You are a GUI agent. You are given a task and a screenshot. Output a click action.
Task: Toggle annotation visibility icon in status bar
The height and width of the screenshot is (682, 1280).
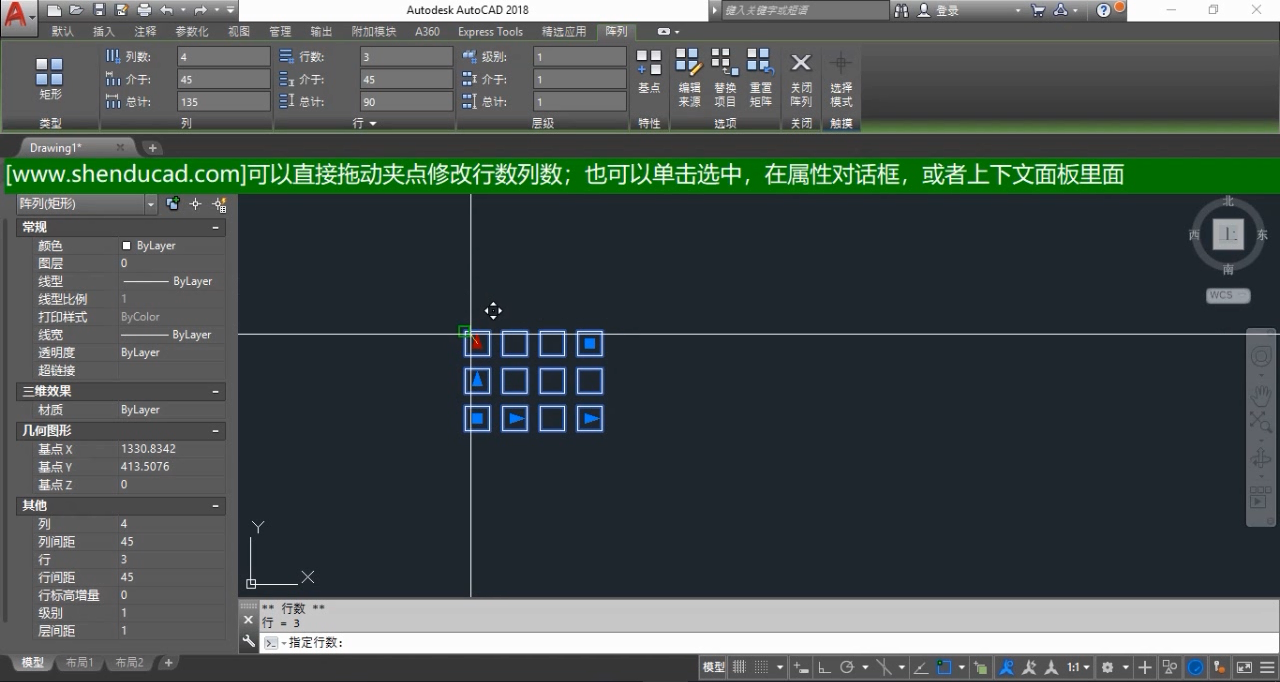[x=1007, y=667]
